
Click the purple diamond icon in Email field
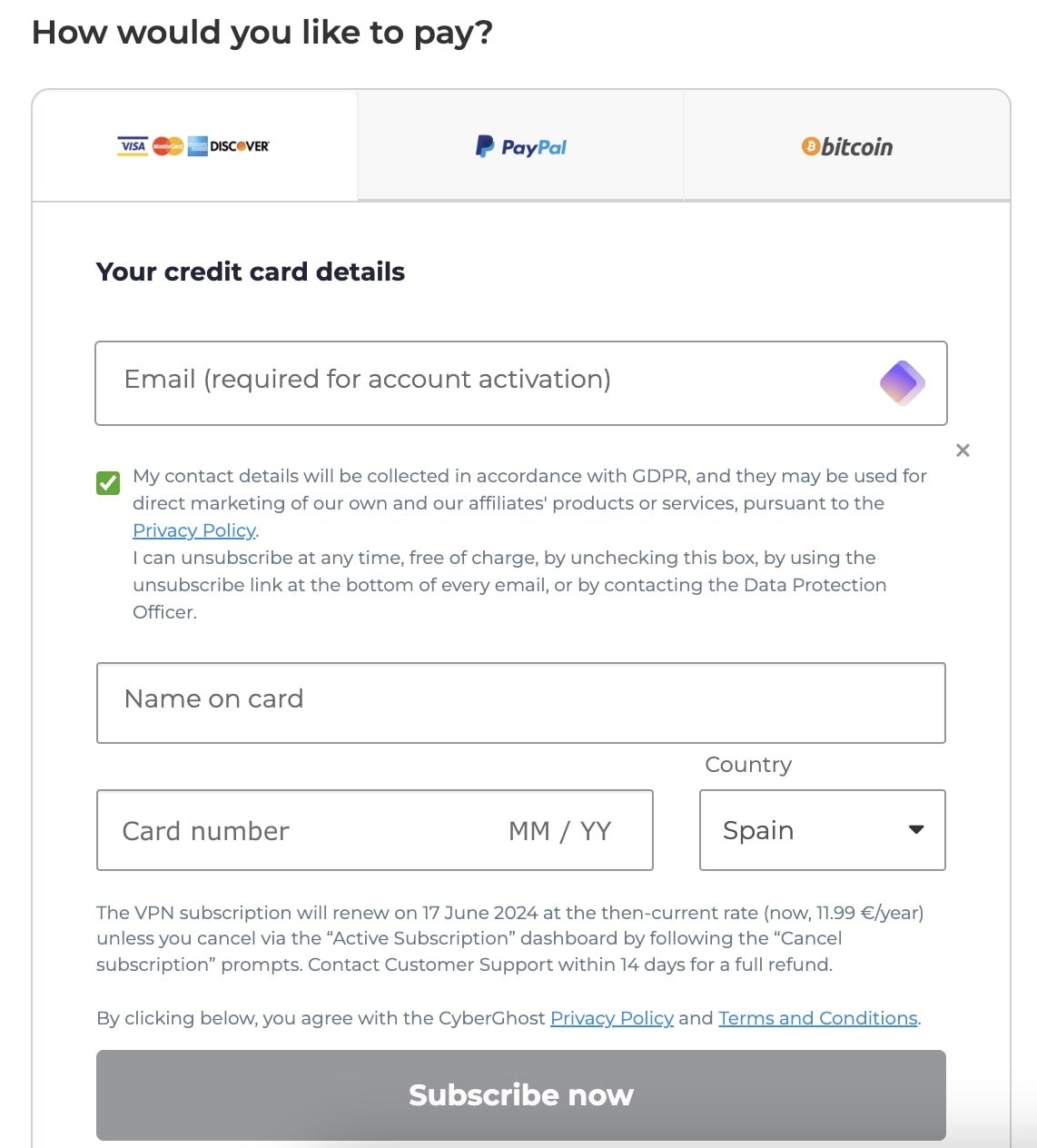click(902, 382)
